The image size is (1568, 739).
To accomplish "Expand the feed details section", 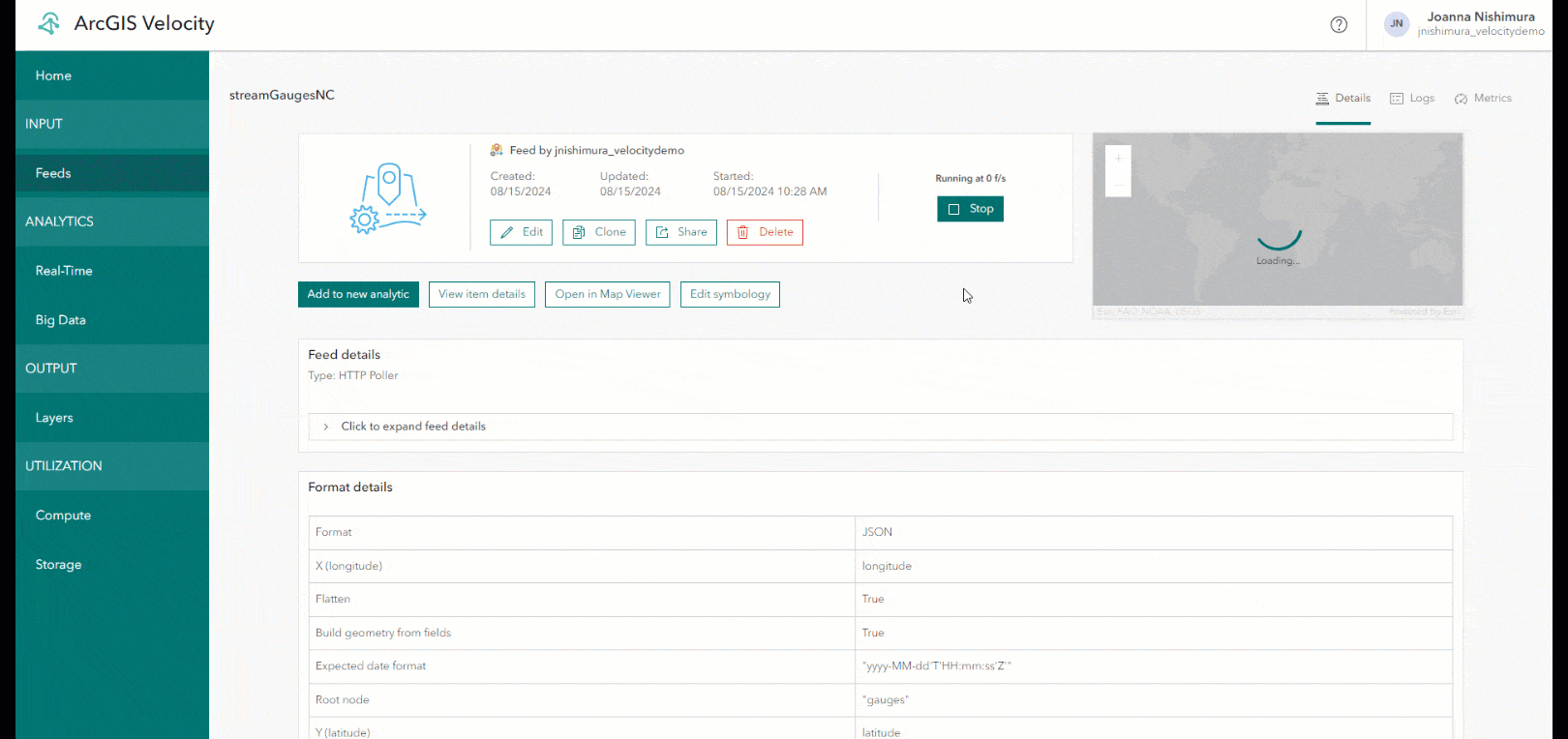I will click(880, 427).
